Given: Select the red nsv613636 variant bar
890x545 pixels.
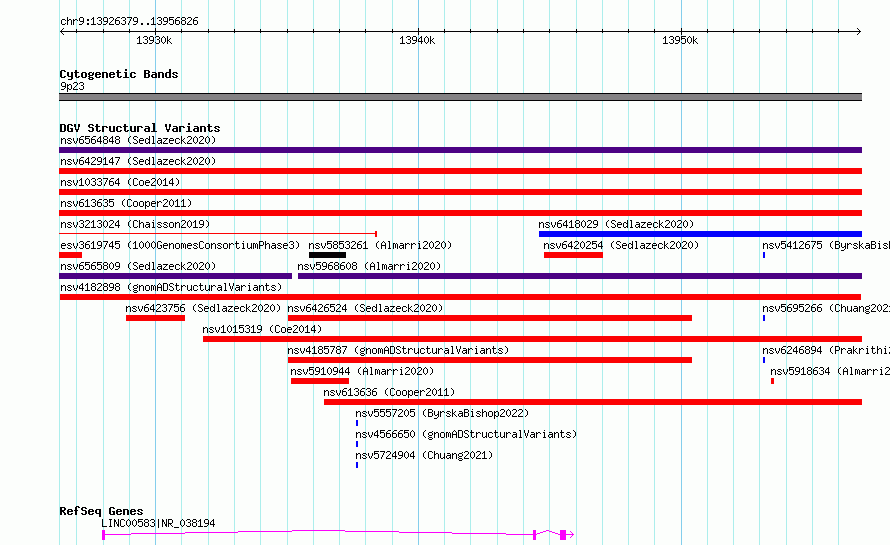Looking at the screenshot, I should [593, 402].
